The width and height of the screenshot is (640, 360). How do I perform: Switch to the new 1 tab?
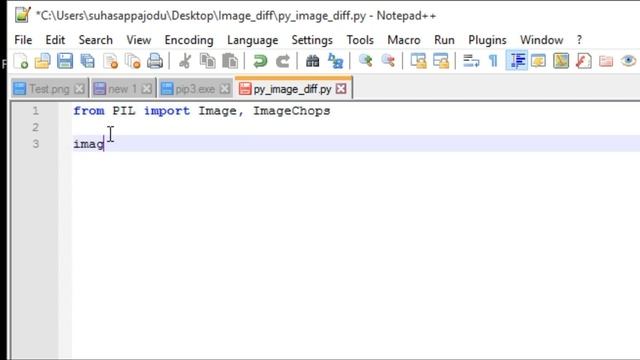point(123,89)
